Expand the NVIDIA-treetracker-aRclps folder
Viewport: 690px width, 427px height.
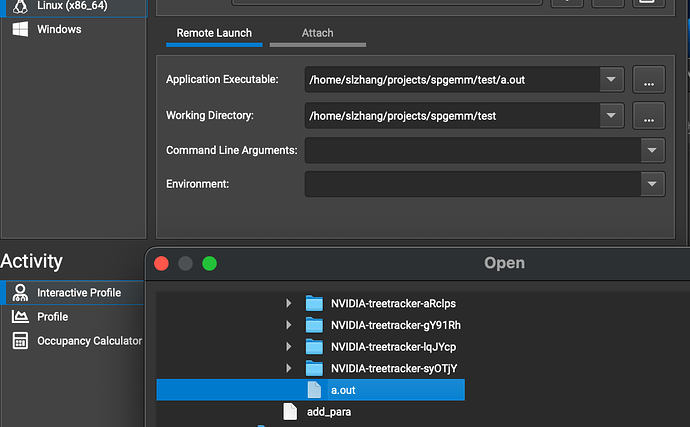[x=288, y=303]
